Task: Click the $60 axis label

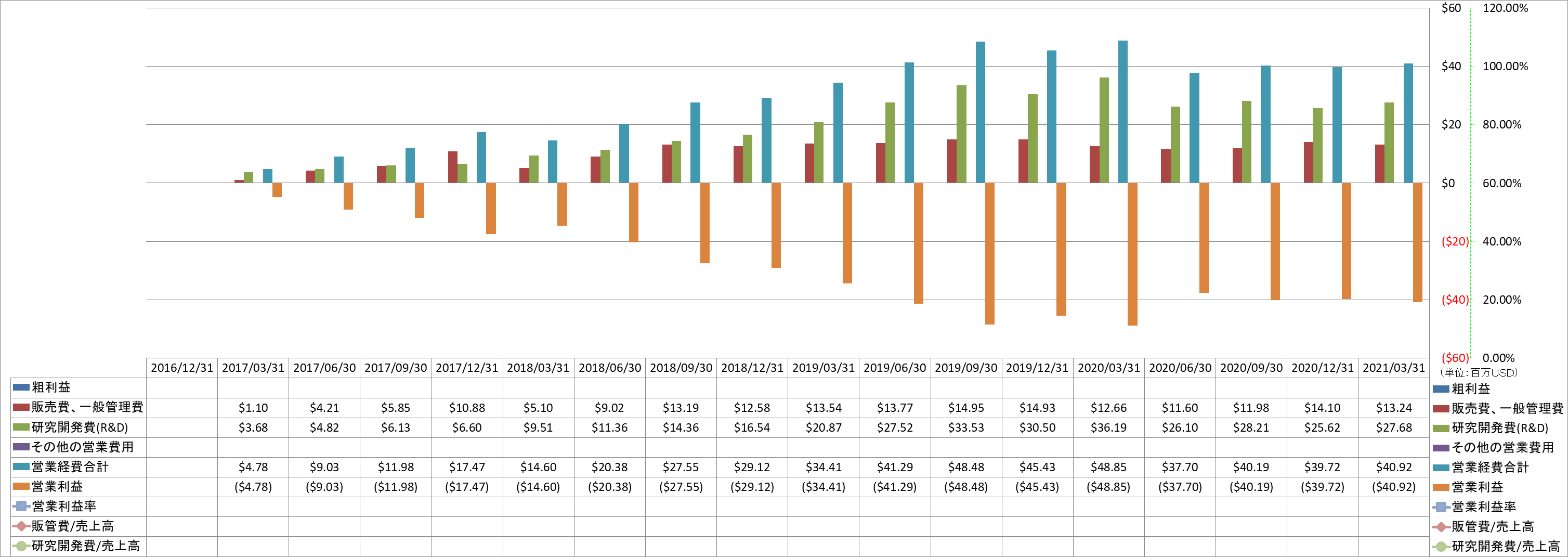Action: tap(1451, 8)
